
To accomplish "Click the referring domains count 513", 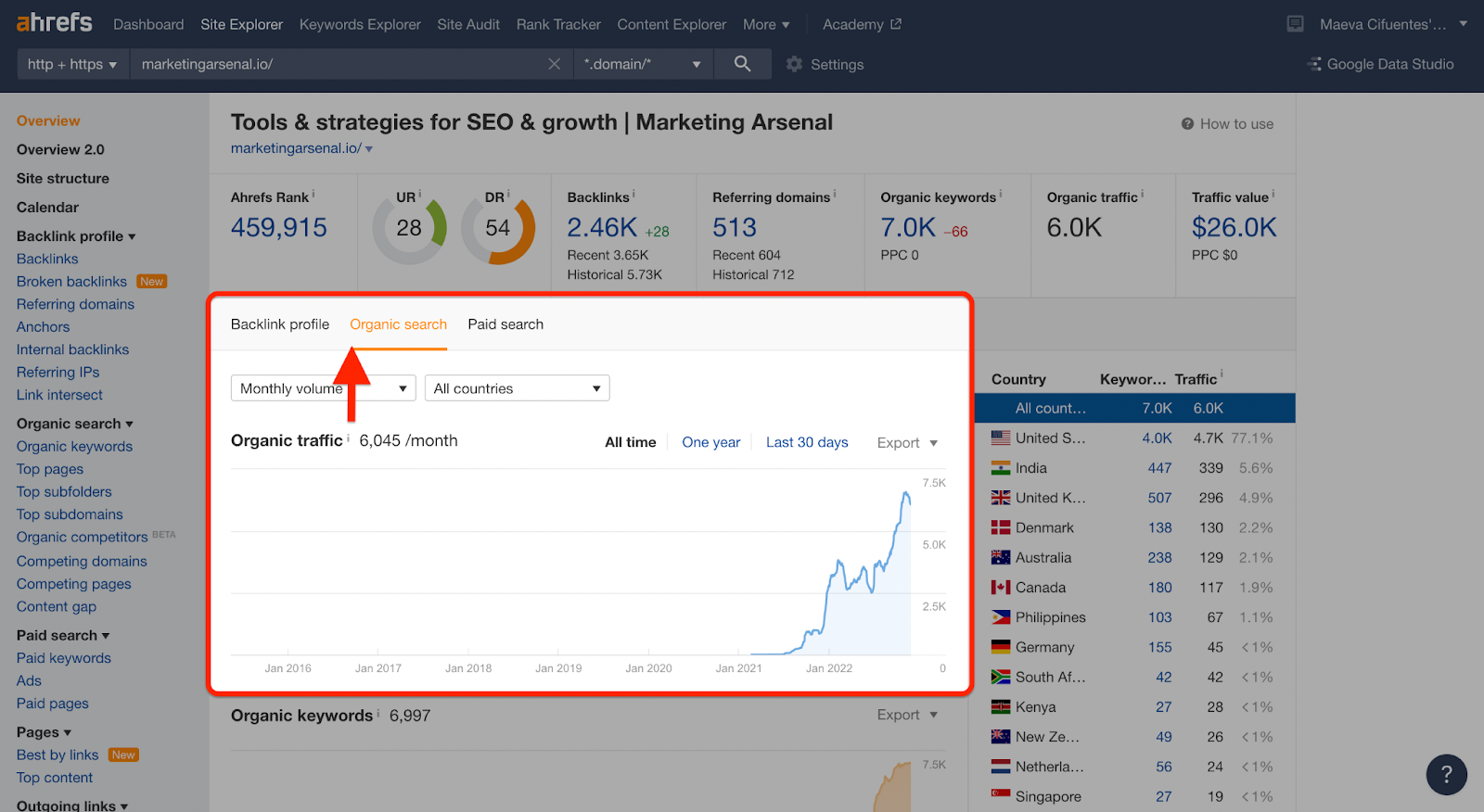I will (x=735, y=227).
